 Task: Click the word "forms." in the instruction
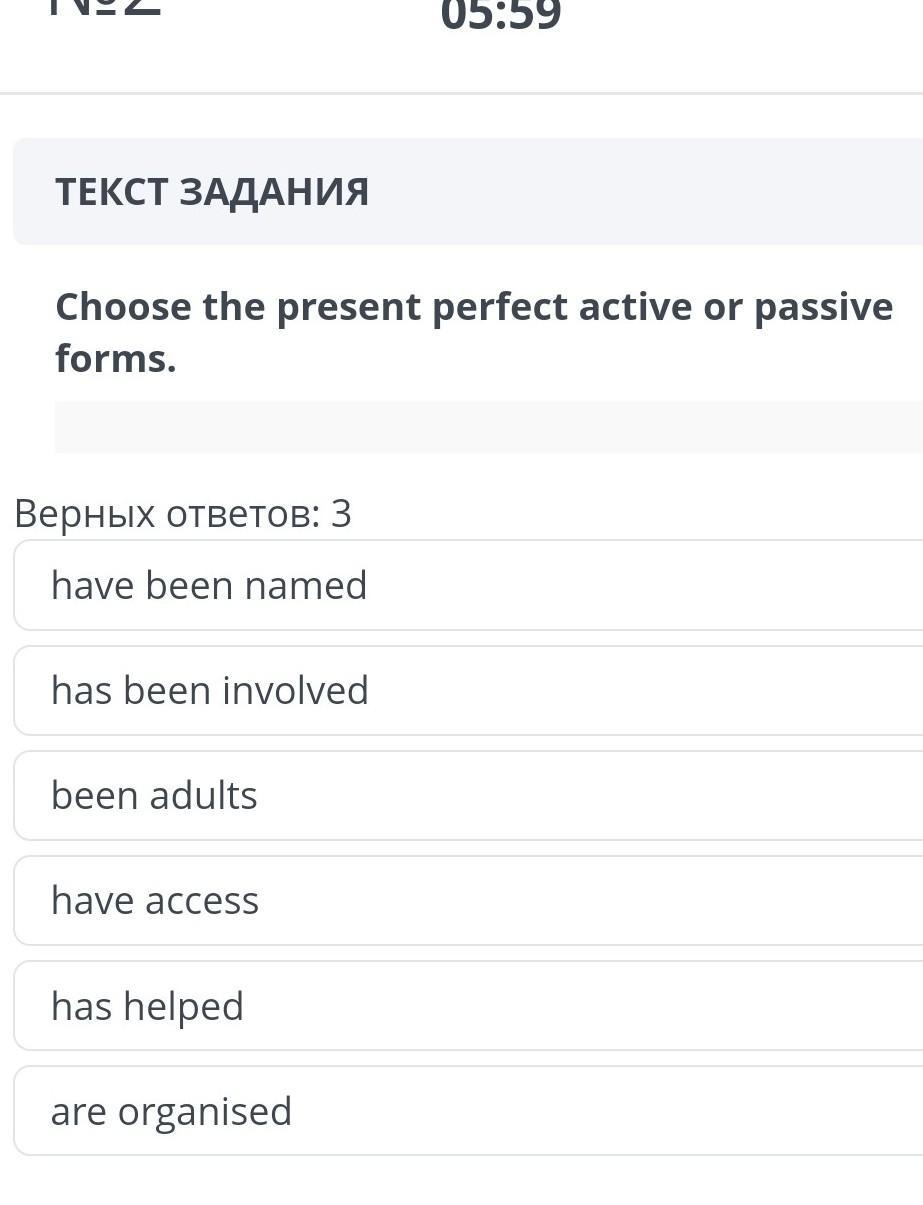pyautogui.click(x=116, y=358)
